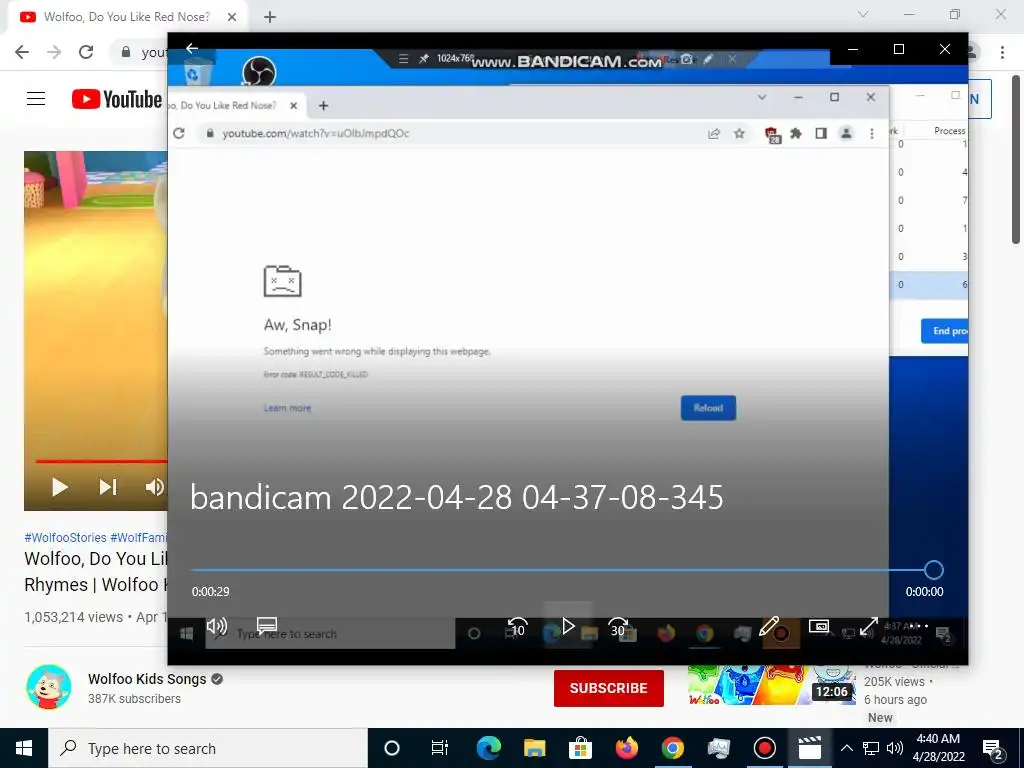Screen dimensions: 1024x768
Task: Open File Explorer from taskbar
Action: click(x=534, y=748)
